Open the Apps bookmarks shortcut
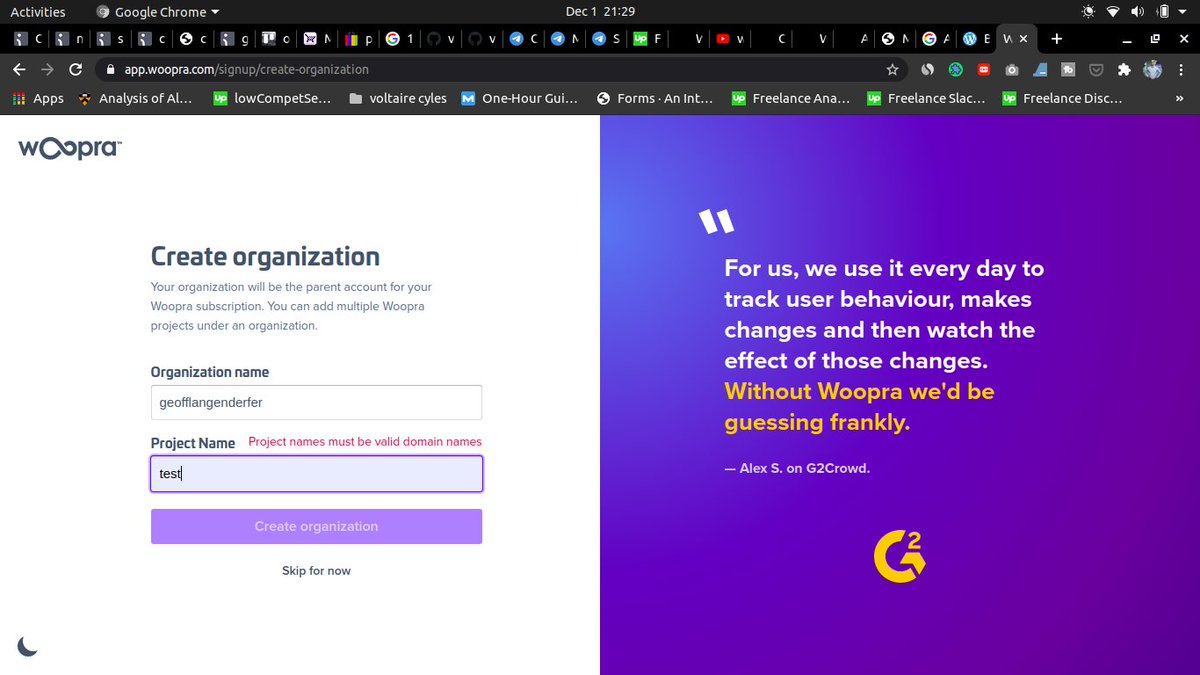Screen dimensions: 1200x675 pyautogui.click(x=37, y=98)
